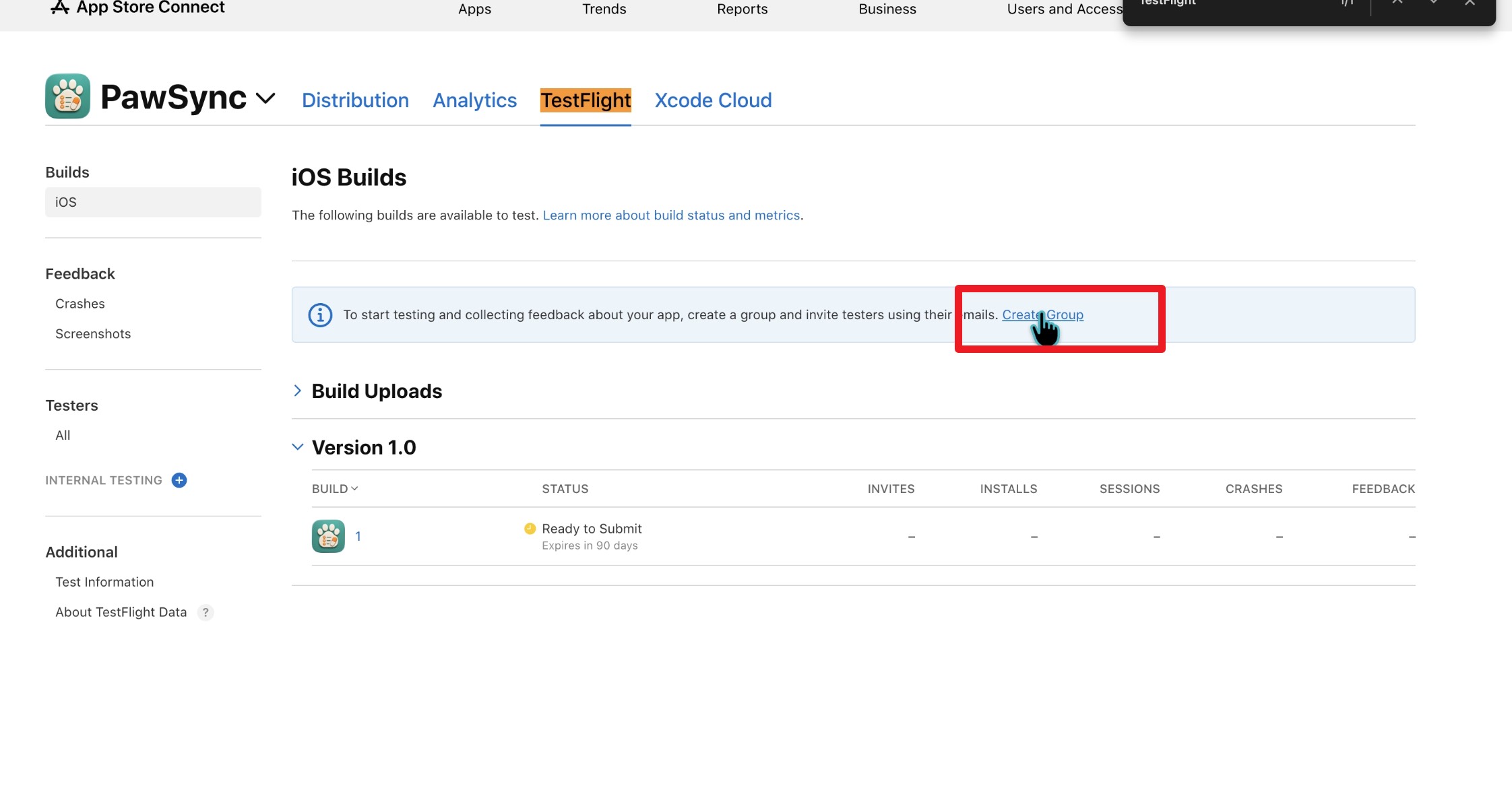Click the INTERNAL TESTING sidebar label
Viewport: 1512px width, 796px height.
coord(104,480)
